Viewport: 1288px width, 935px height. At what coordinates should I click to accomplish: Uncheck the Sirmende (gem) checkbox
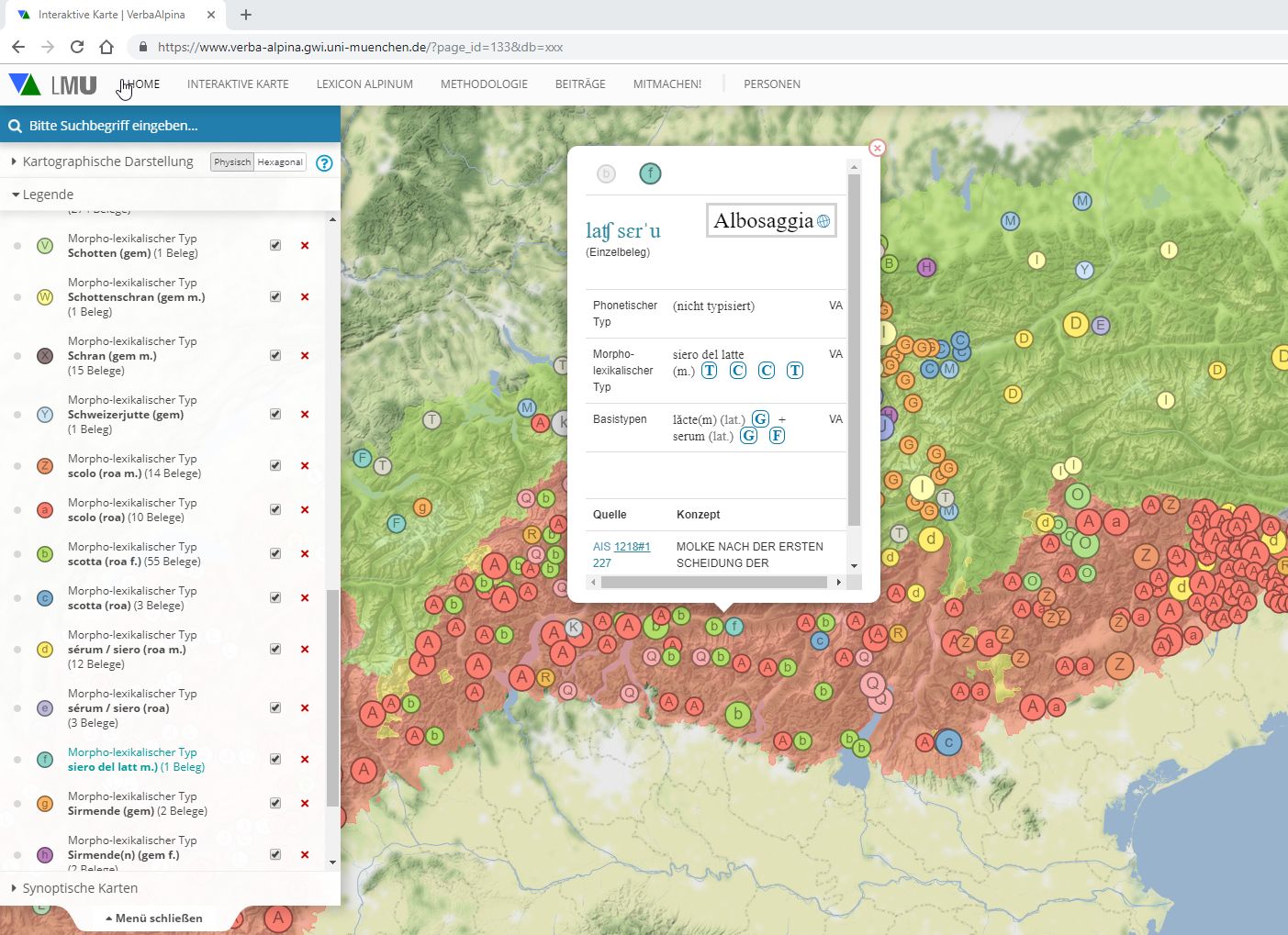(275, 803)
